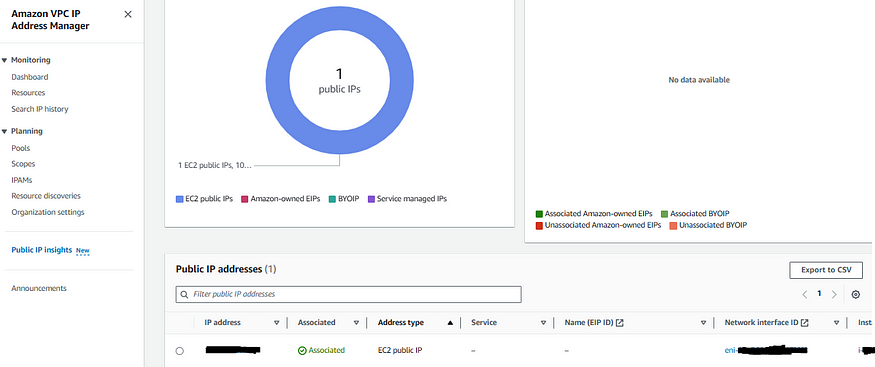Go to Search IP history
This screenshot has height=367, width=875.
click(x=40, y=109)
